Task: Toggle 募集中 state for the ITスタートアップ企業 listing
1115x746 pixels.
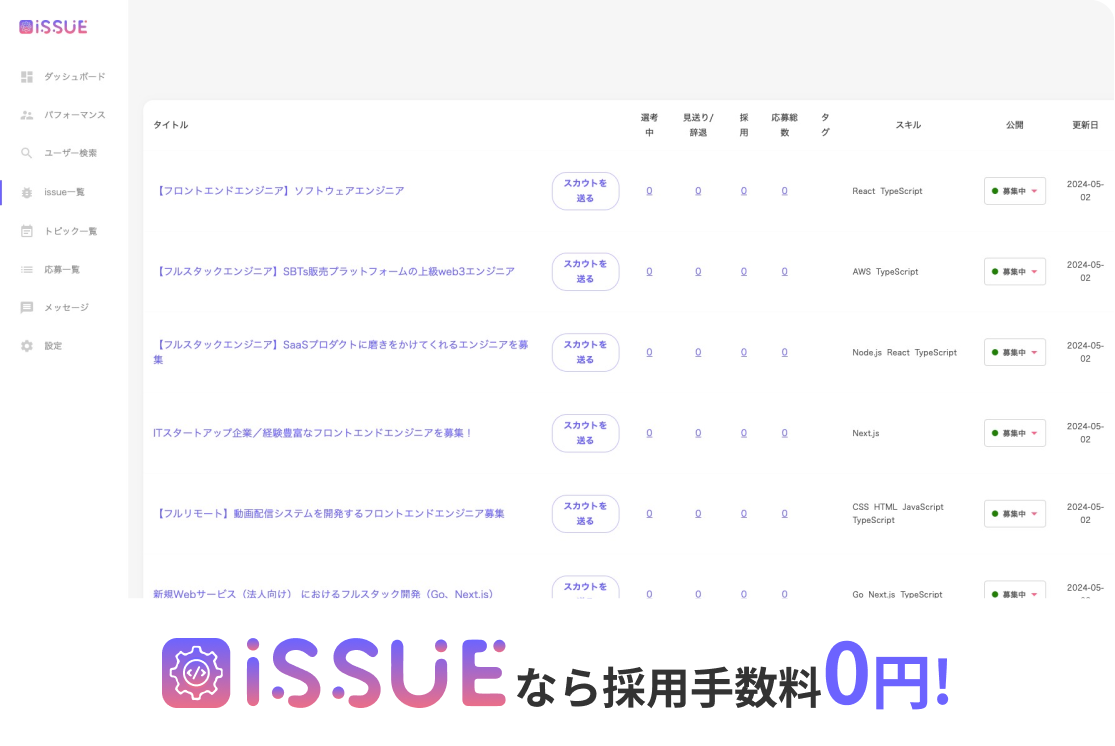Action: 1014,433
